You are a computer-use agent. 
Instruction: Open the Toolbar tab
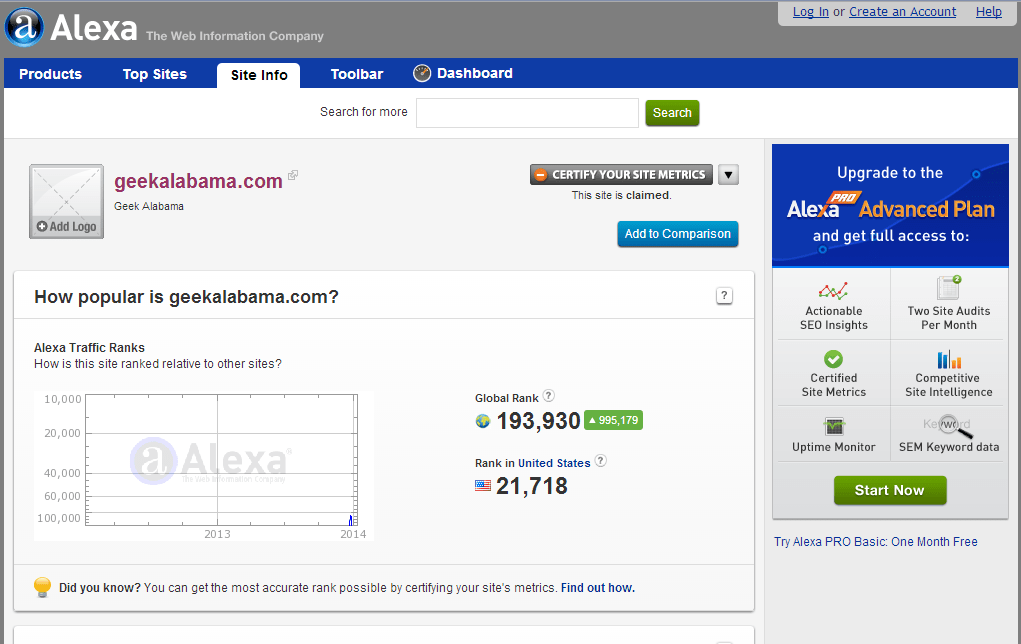[x=357, y=74]
